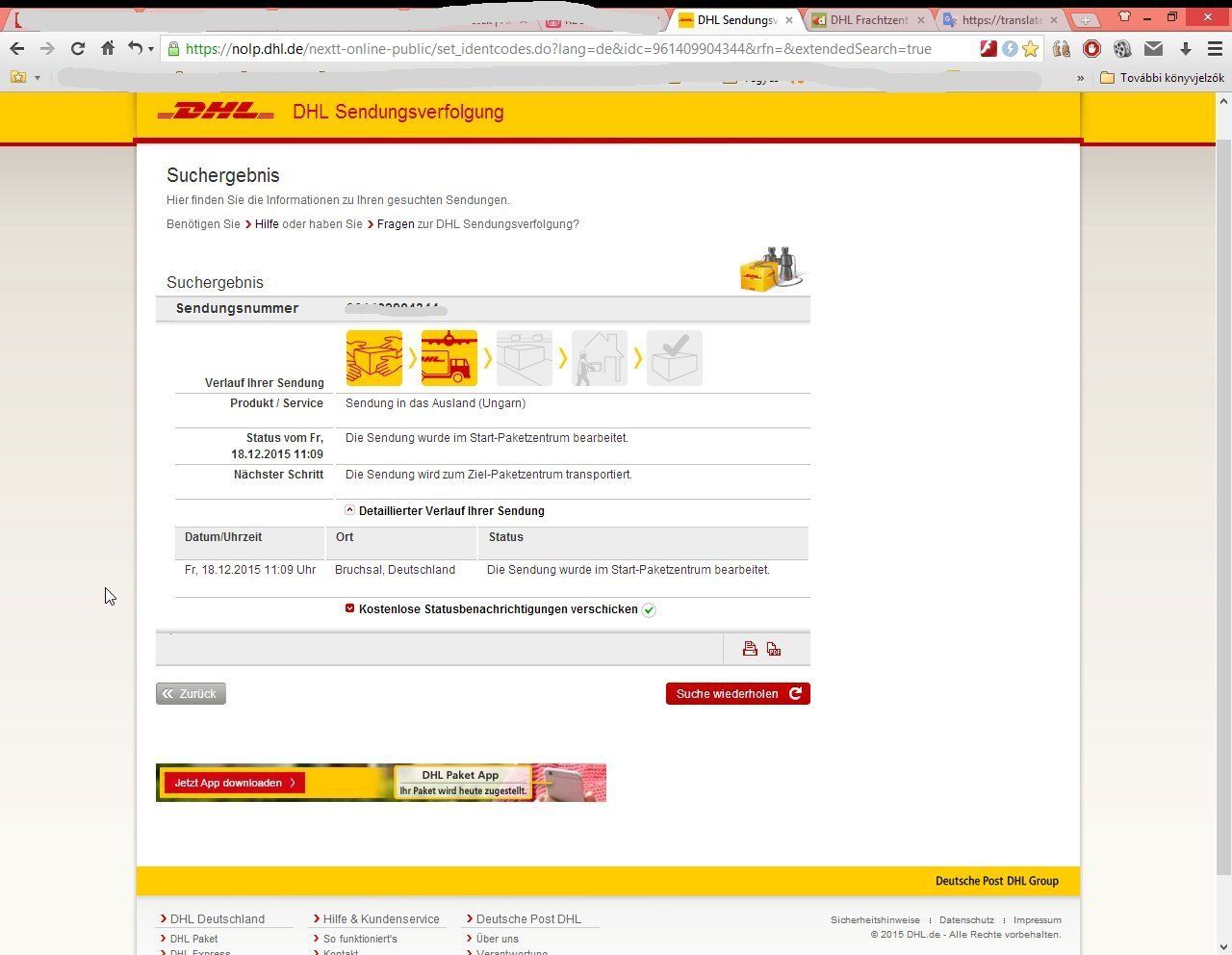Open Impressum link

[x=1037, y=920]
